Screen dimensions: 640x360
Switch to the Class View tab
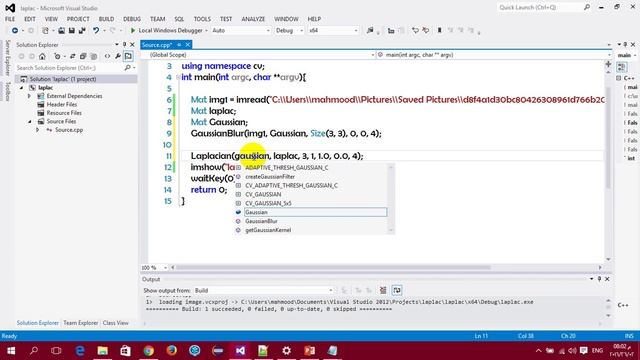116,323
